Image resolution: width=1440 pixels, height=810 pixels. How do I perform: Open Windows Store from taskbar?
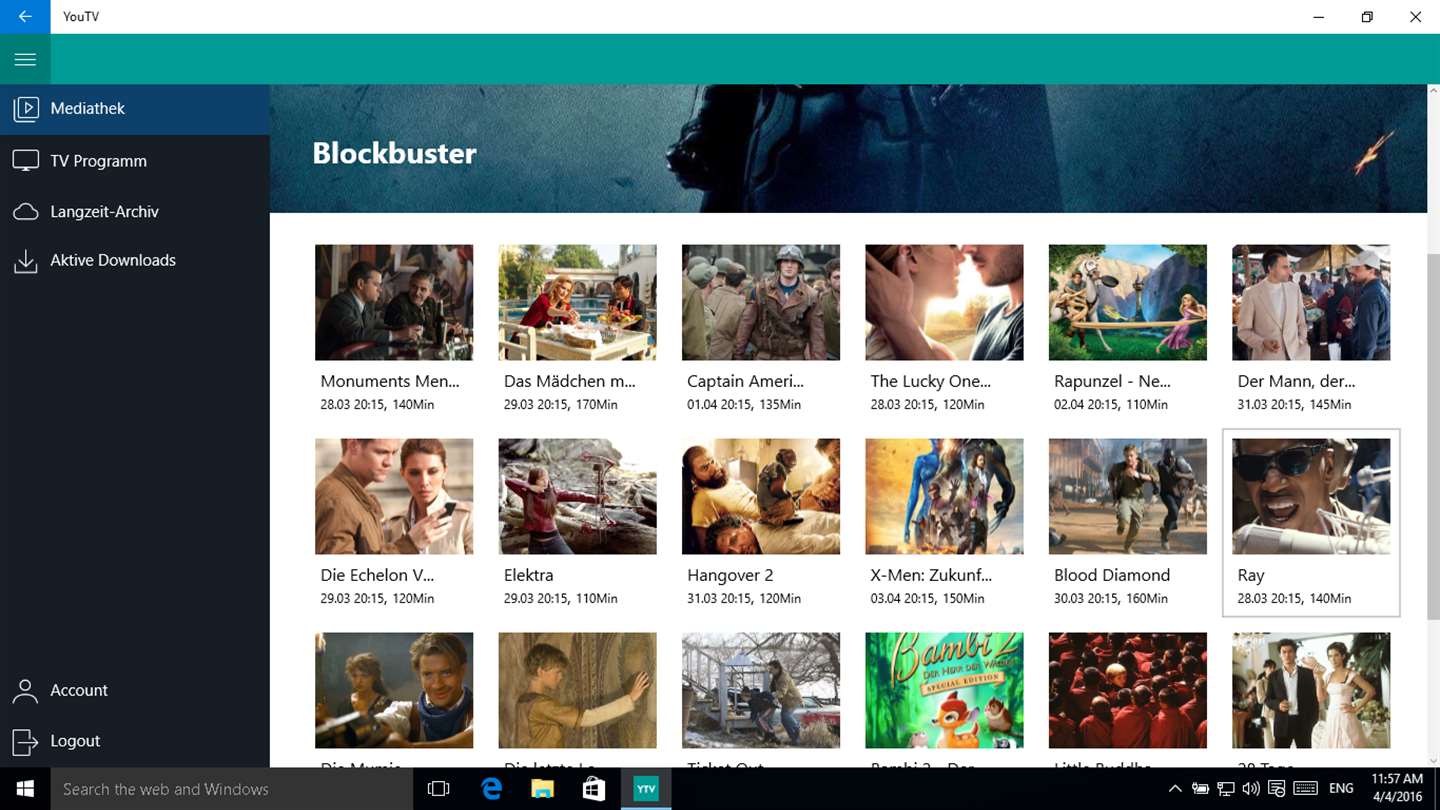click(594, 789)
